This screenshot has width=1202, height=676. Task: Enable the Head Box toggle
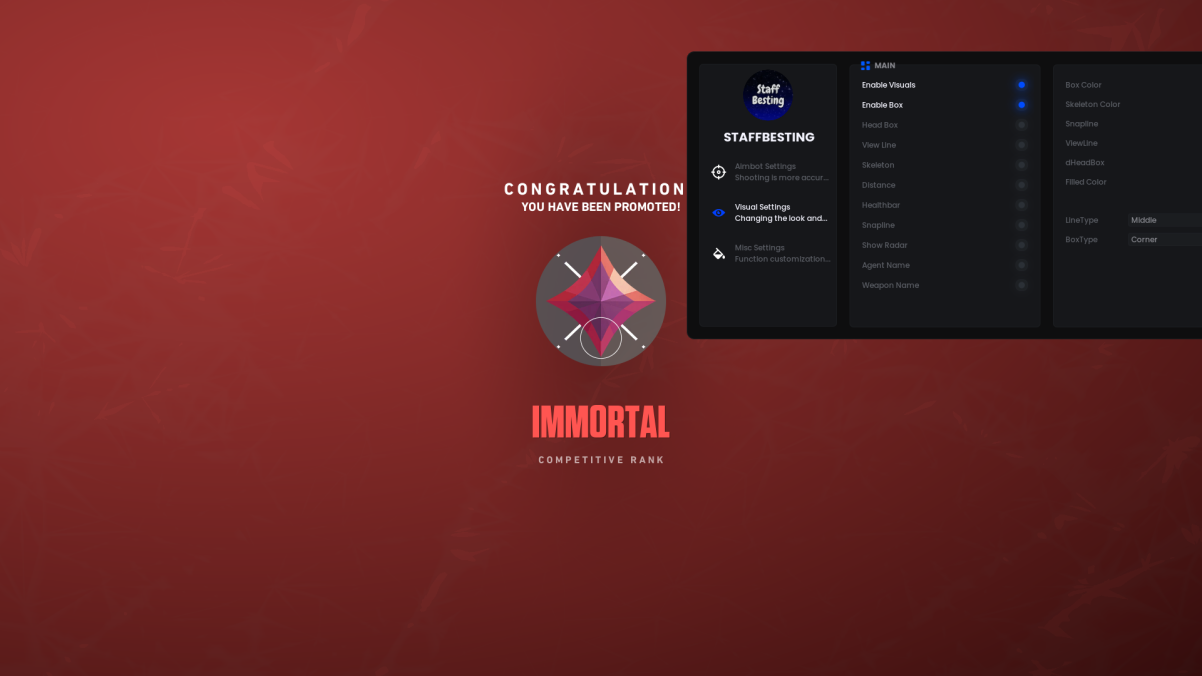1021,125
